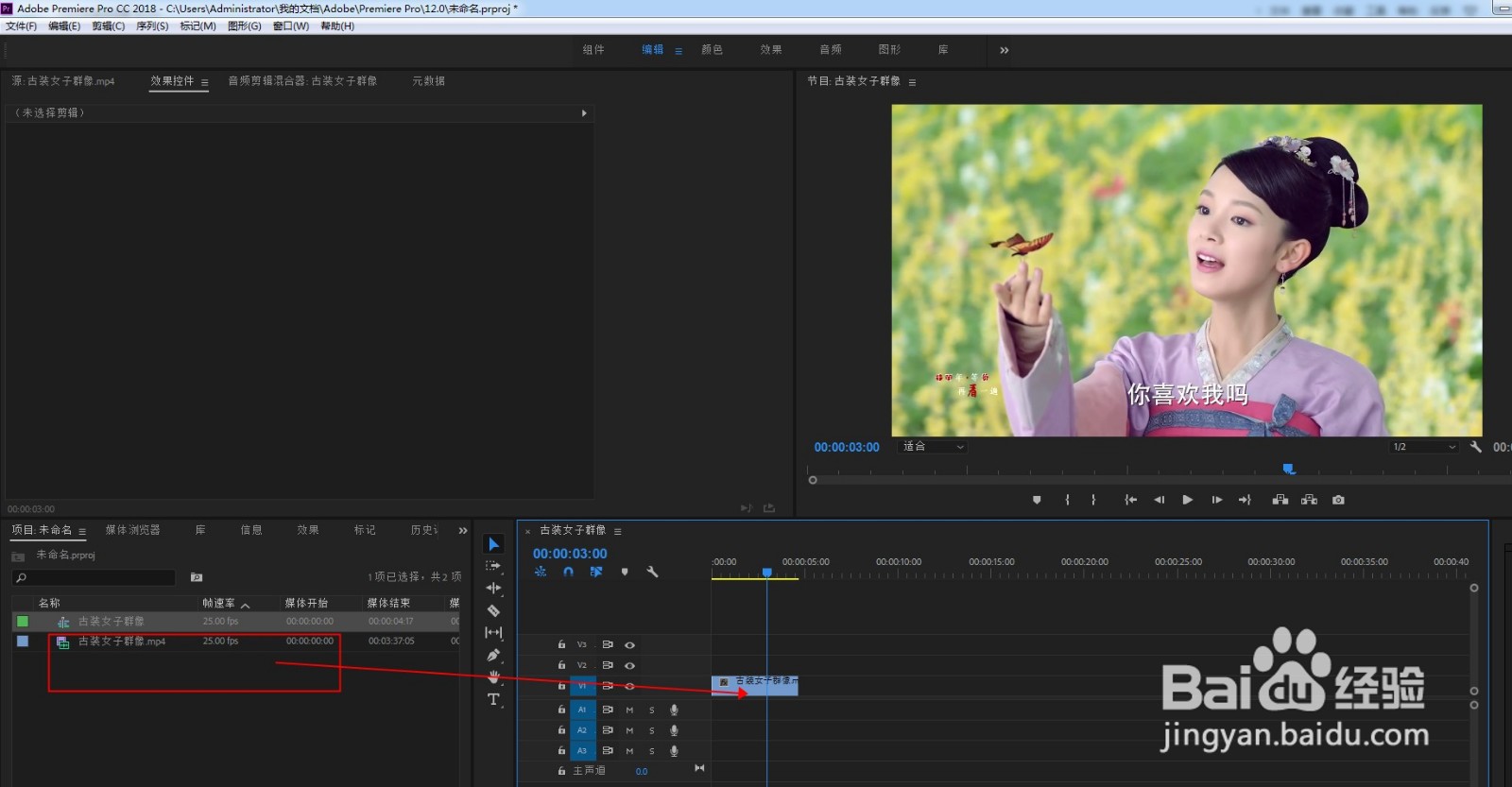The width and height of the screenshot is (1512, 787).
Task: Select the Slip tool
Action: coord(493,632)
